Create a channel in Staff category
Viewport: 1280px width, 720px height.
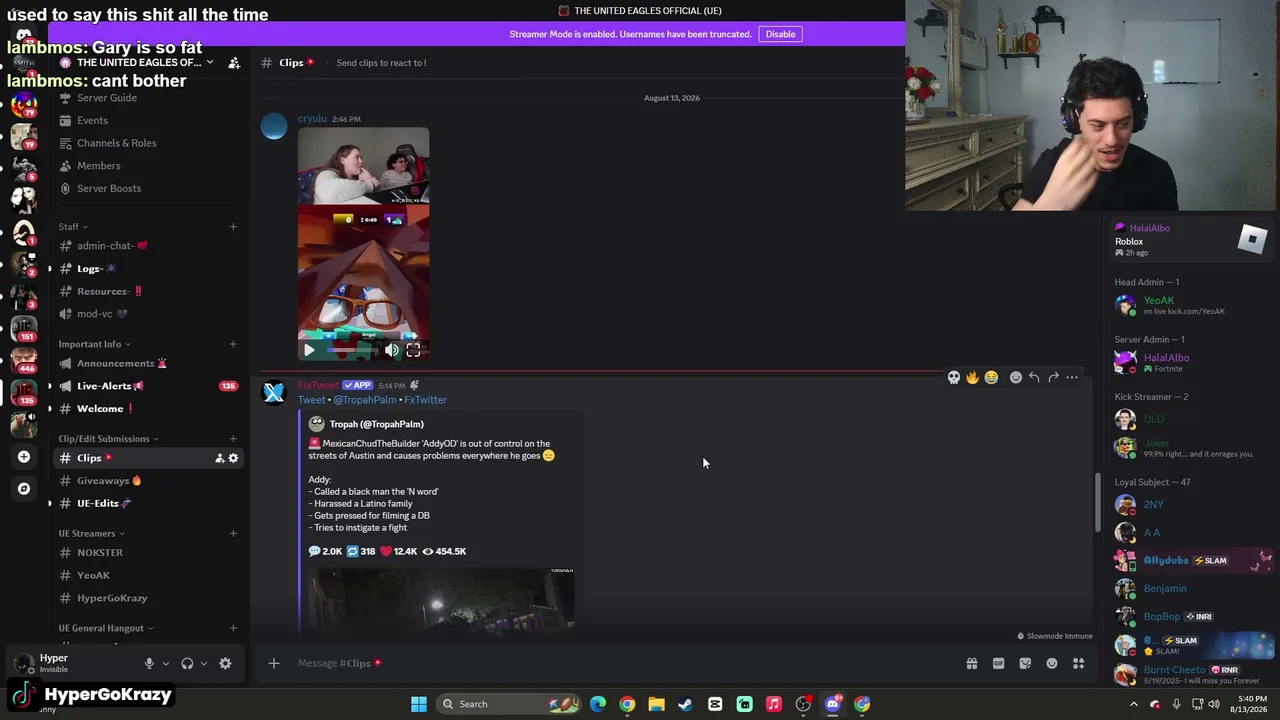(x=233, y=226)
